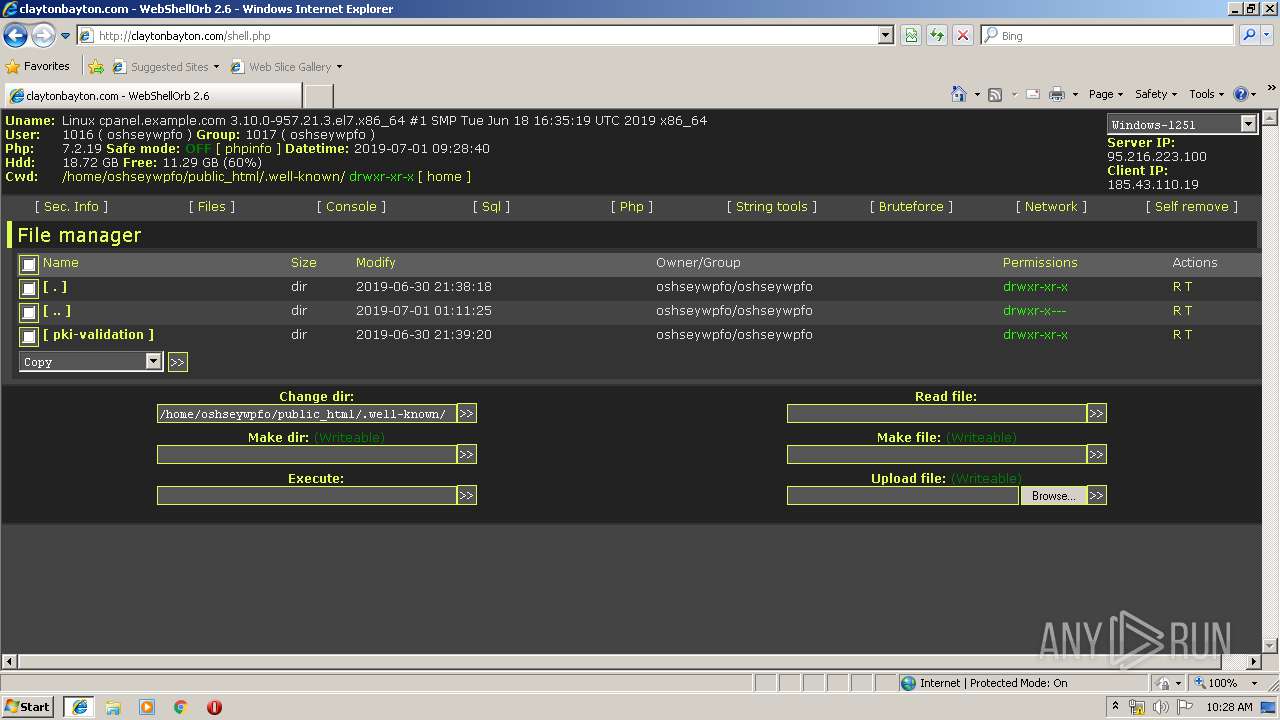Click the Action Center flag tray icon
Image resolution: width=1280 pixels, height=720 pixels.
point(1183,707)
